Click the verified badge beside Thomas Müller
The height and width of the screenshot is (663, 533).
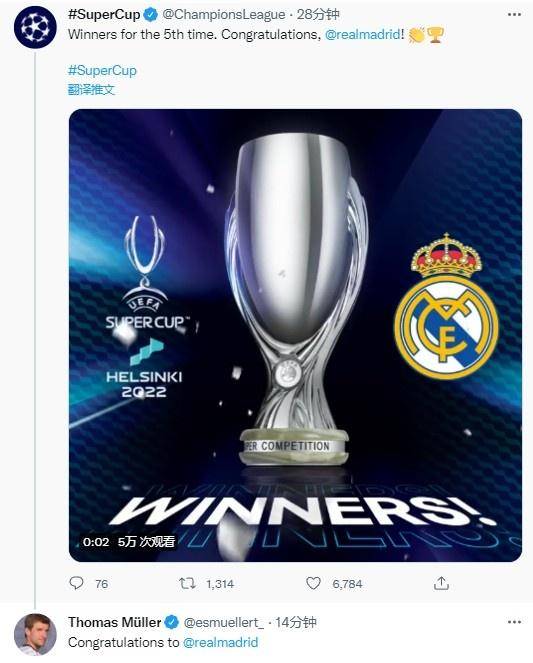tap(172, 622)
